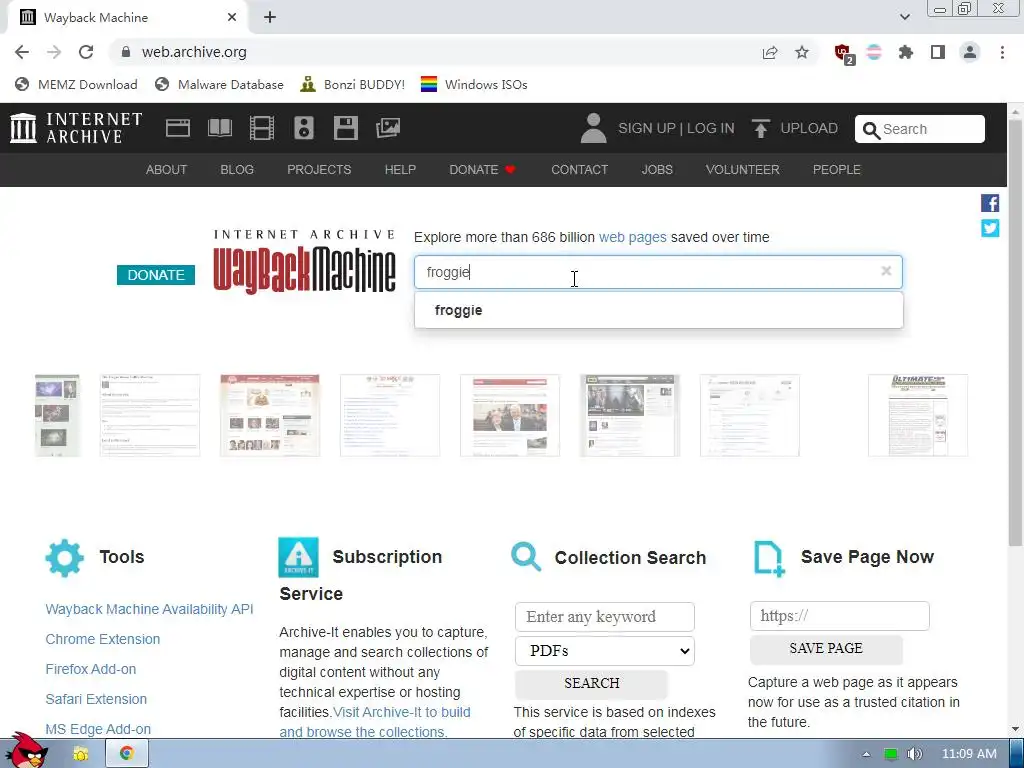The width and height of the screenshot is (1024, 768).
Task: Open the Chrome Extension link
Action: (103, 639)
